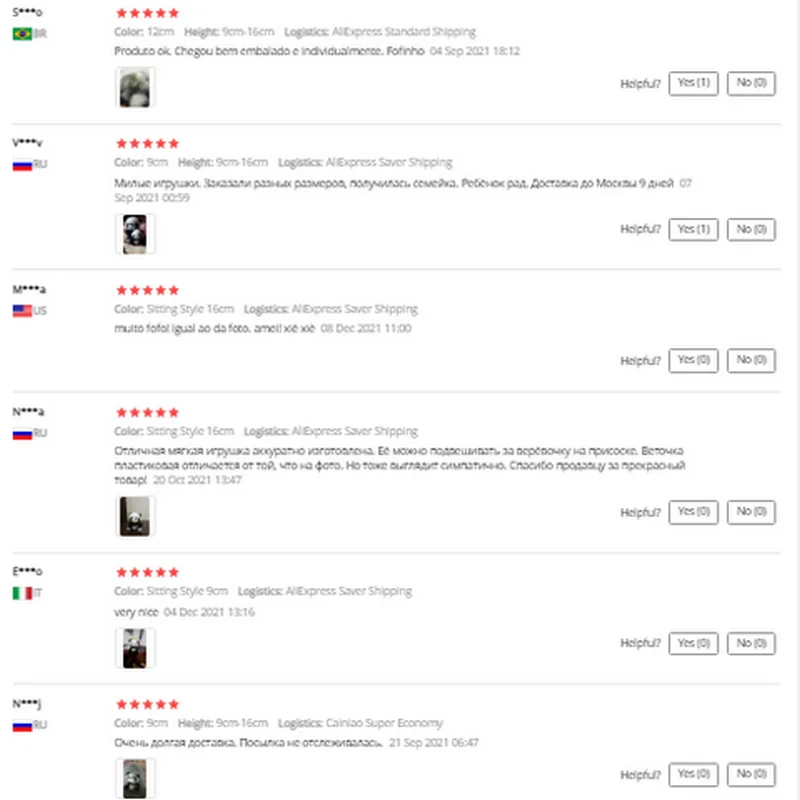The height and width of the screenshot is (800, 800).
Task: Click Yes (1) on S***o's review
Action: (693, 83)
